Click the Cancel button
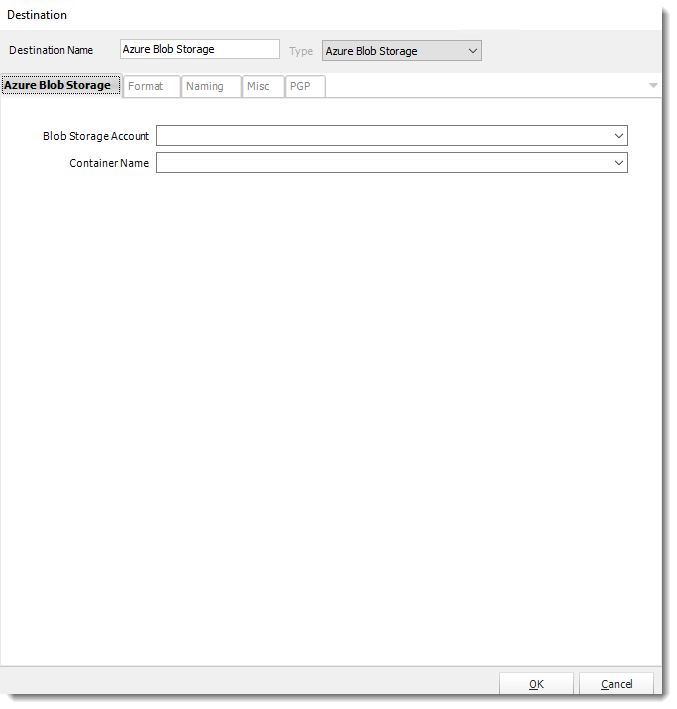The width and height of the screenshot is (677, 709). 616,684
